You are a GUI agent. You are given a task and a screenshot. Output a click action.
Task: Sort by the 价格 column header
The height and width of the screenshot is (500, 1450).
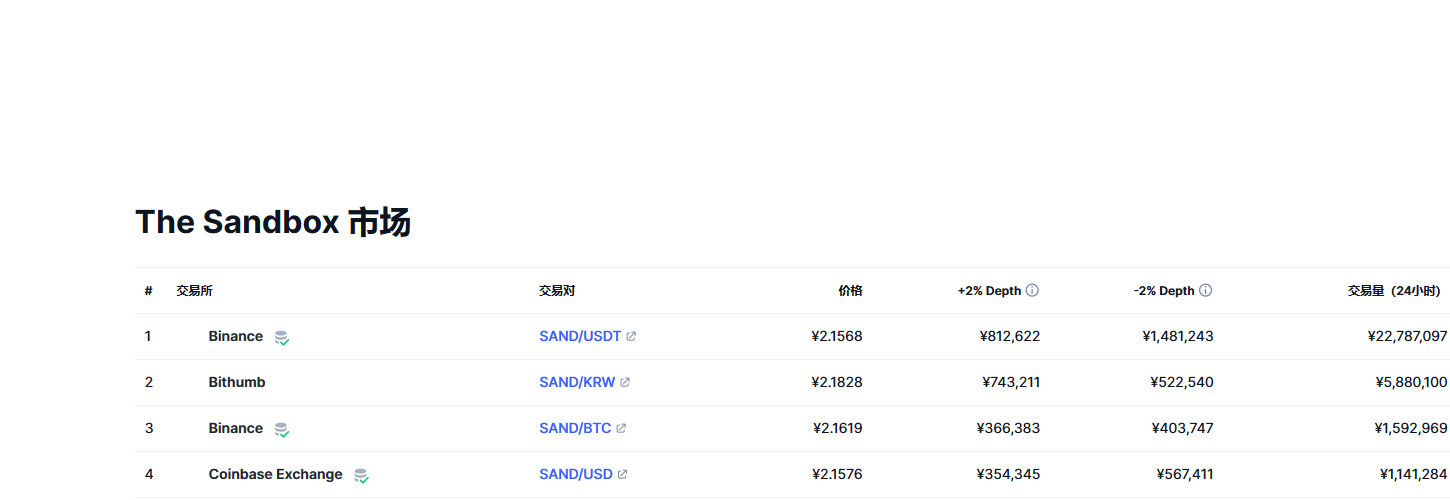tap(850, 291)
